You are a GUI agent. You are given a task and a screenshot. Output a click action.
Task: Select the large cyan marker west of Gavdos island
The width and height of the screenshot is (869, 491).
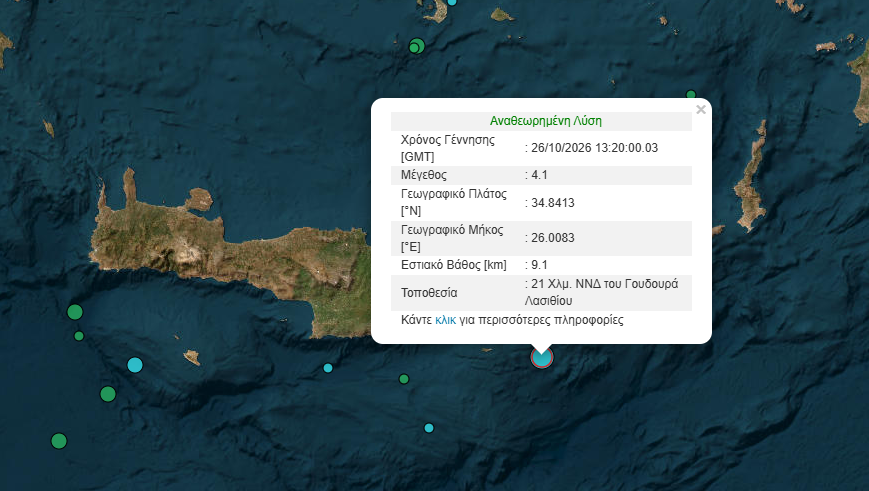coord(135,365)
